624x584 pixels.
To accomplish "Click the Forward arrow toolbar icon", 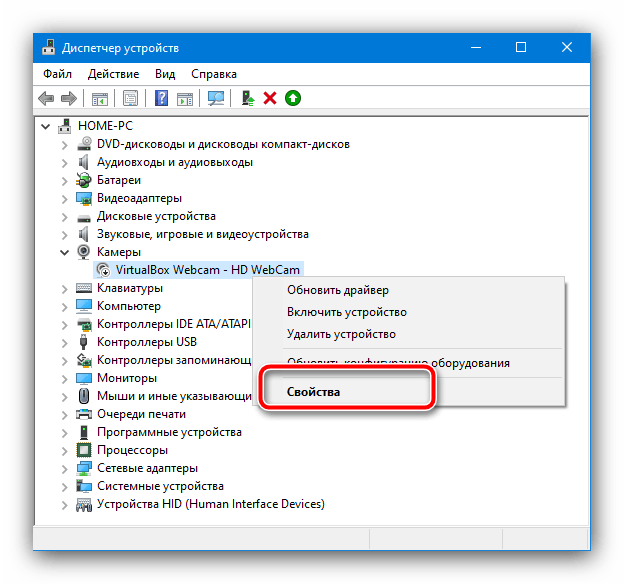I will 68,98.
